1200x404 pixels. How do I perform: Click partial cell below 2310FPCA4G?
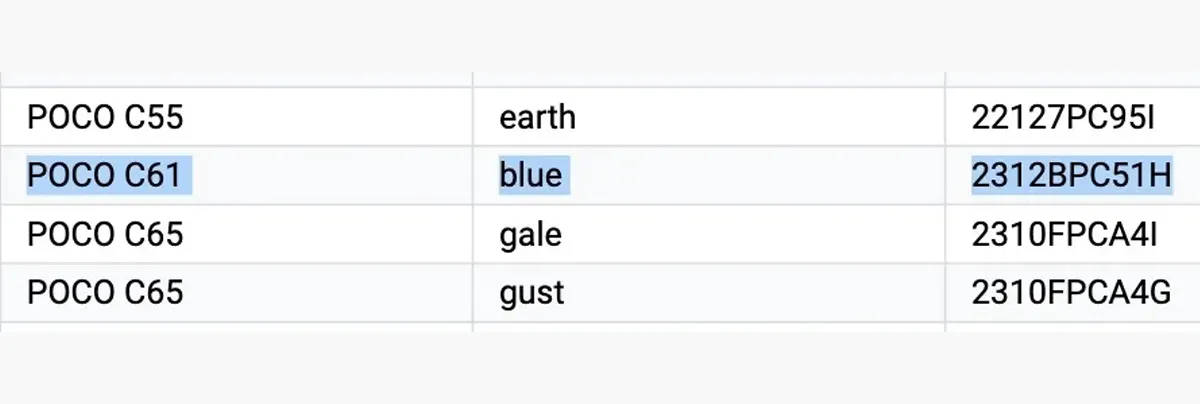click(x=1073, y=327)
